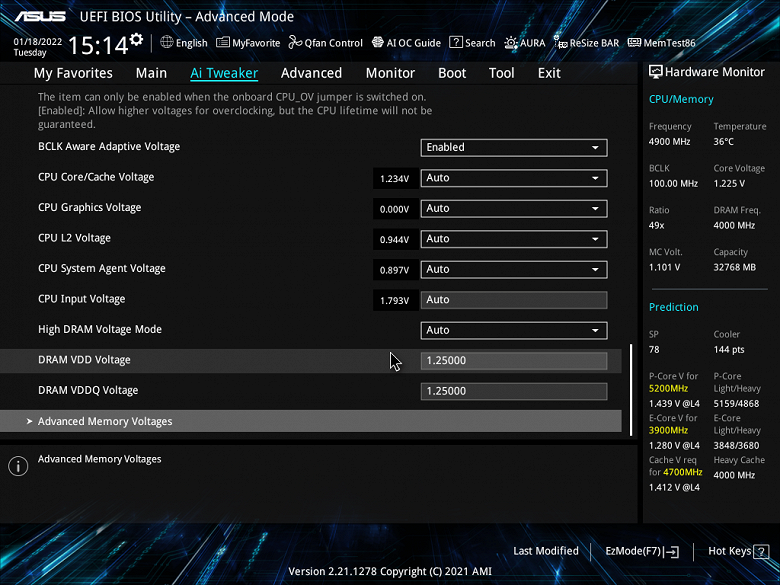Click the 49x Ratio value
The image size is (780, 585).
coord(657,225)
